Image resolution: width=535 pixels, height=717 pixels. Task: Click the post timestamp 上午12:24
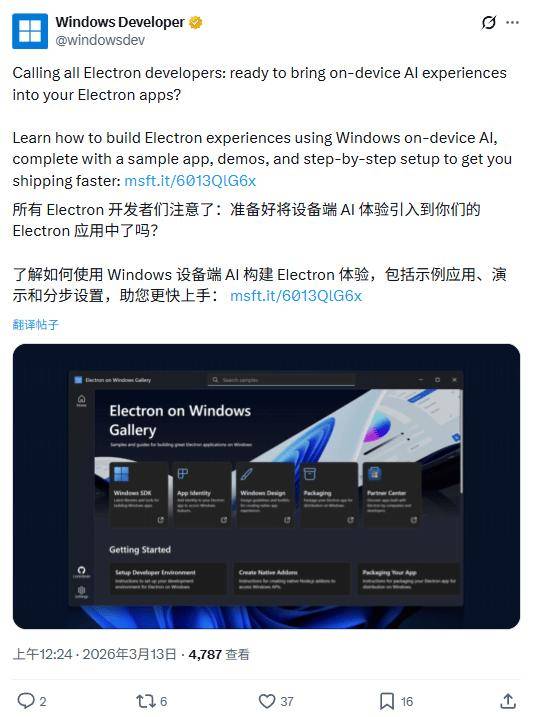(43, 654)
